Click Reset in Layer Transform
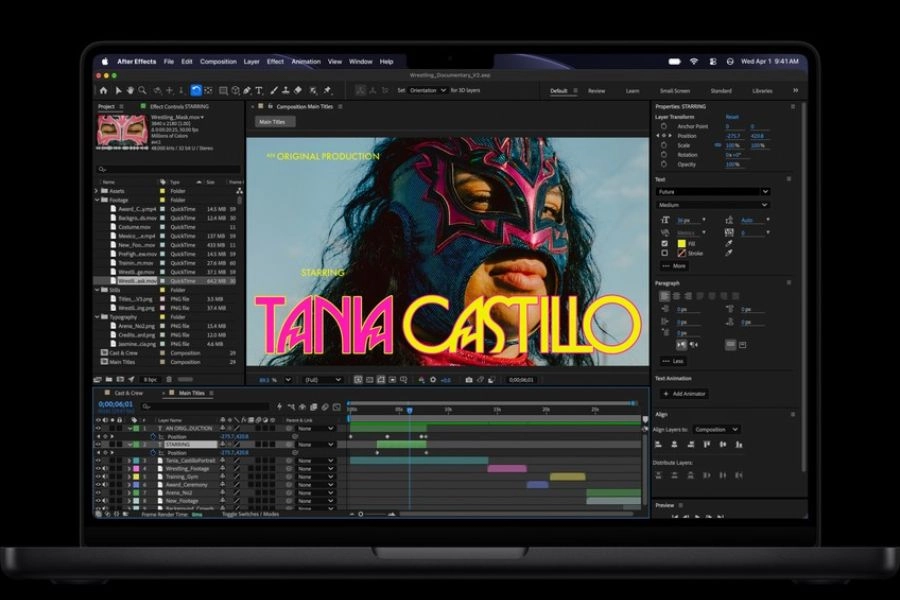 732,117
